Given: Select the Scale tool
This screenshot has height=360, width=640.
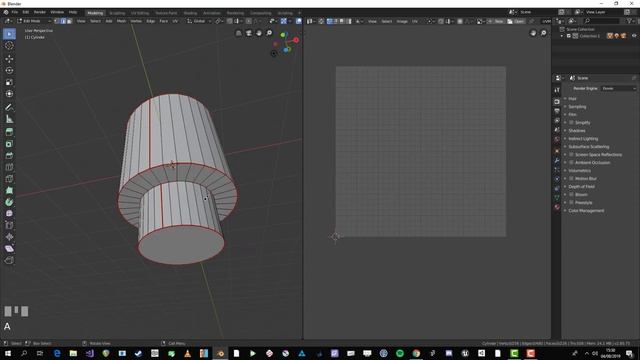Looking at the screenshot, I should coord(9,82).
